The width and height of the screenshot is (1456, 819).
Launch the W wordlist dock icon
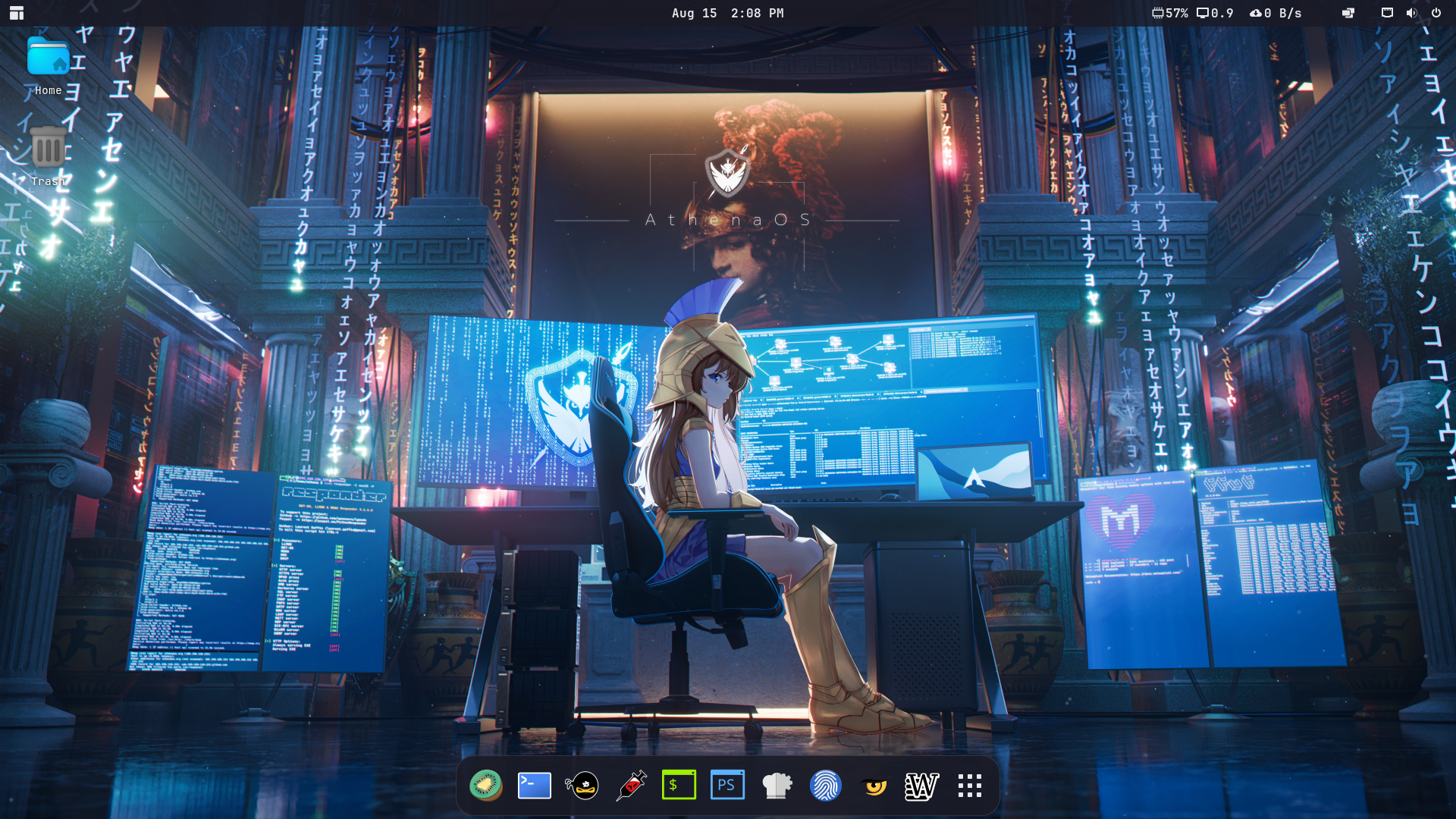(x=922, y=786)
